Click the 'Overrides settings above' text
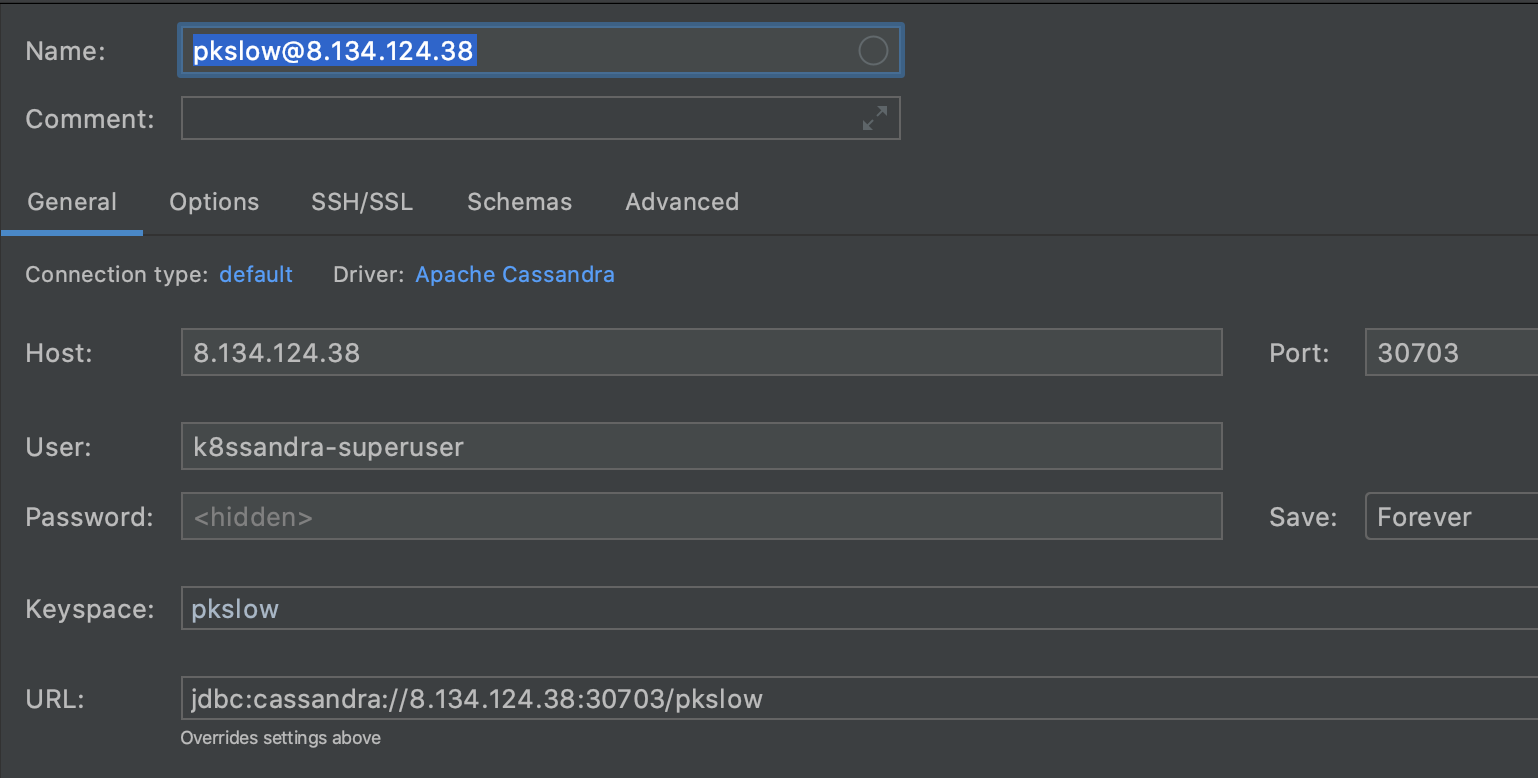Viewport: 1538px width, 778px height. [280, 738]
